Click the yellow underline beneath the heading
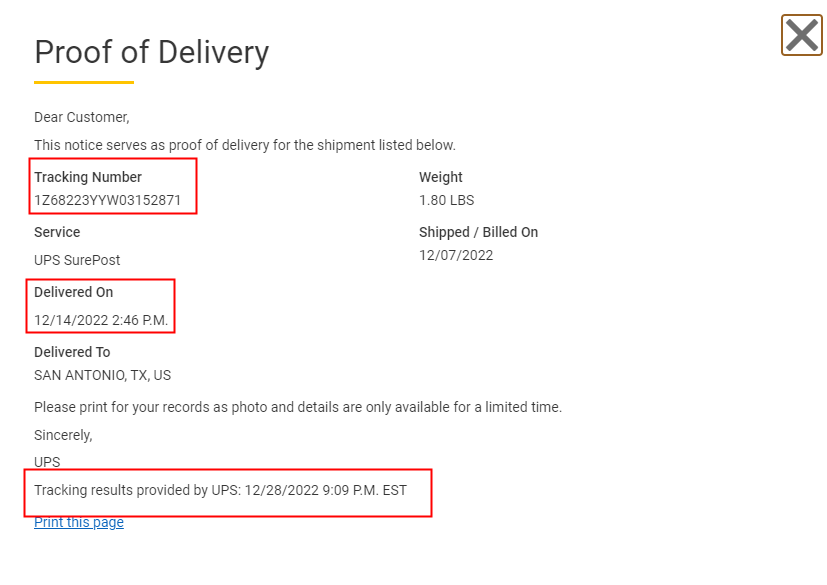This screenshot has height=585, width=827. 84,82
